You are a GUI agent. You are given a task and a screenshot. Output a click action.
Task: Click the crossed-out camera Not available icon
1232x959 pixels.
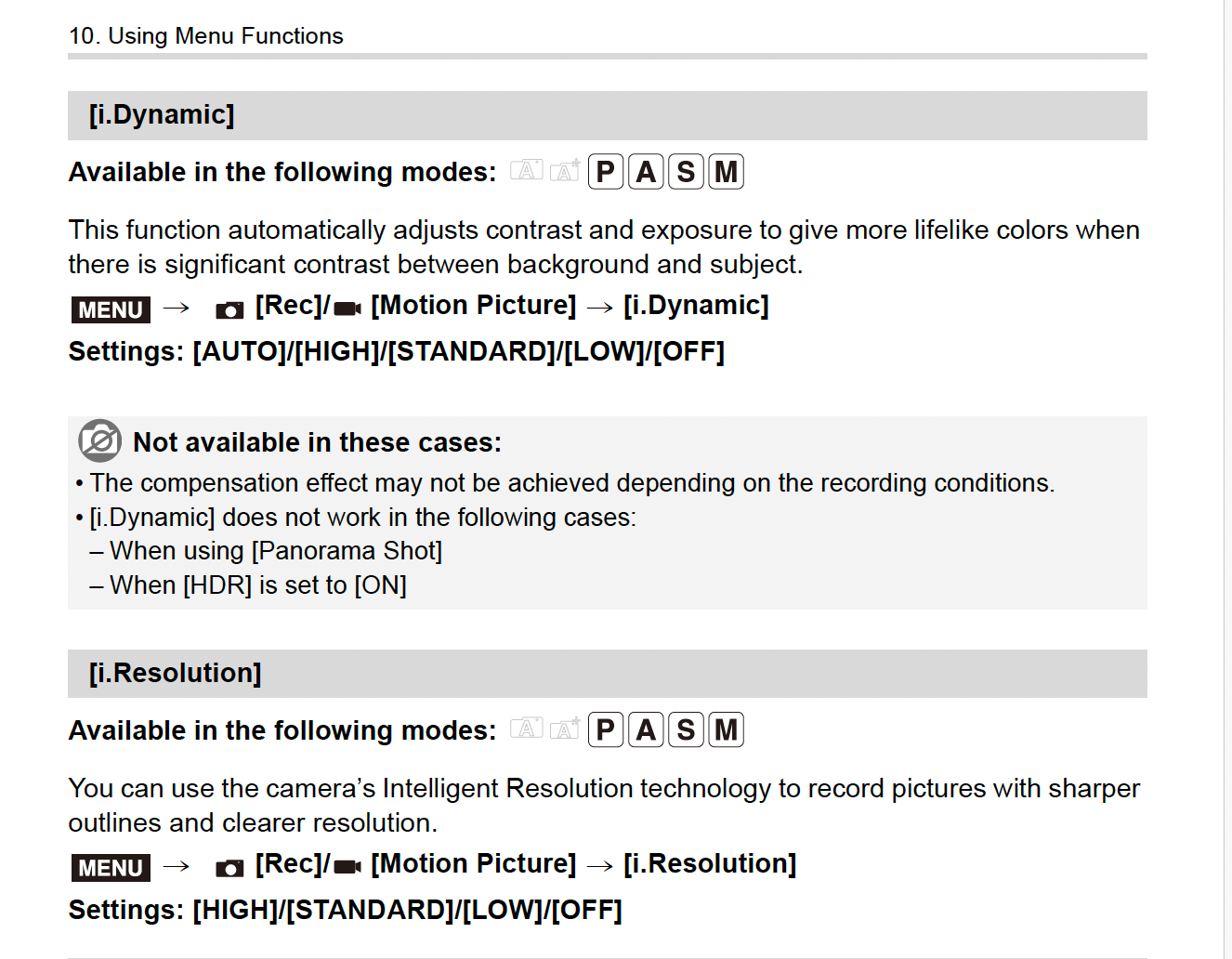(x=99, y=441)
